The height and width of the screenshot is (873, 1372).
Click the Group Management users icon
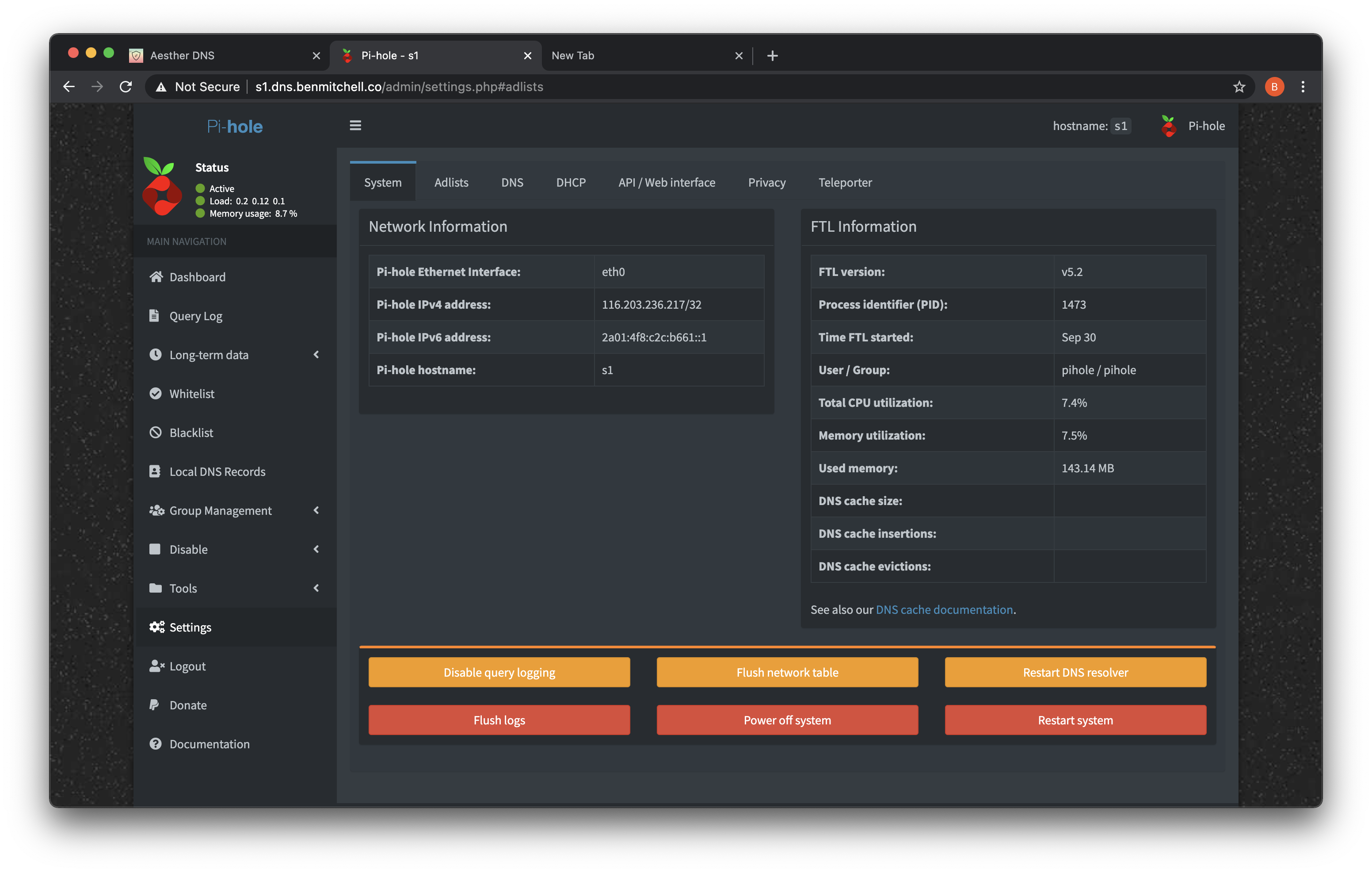156,510
